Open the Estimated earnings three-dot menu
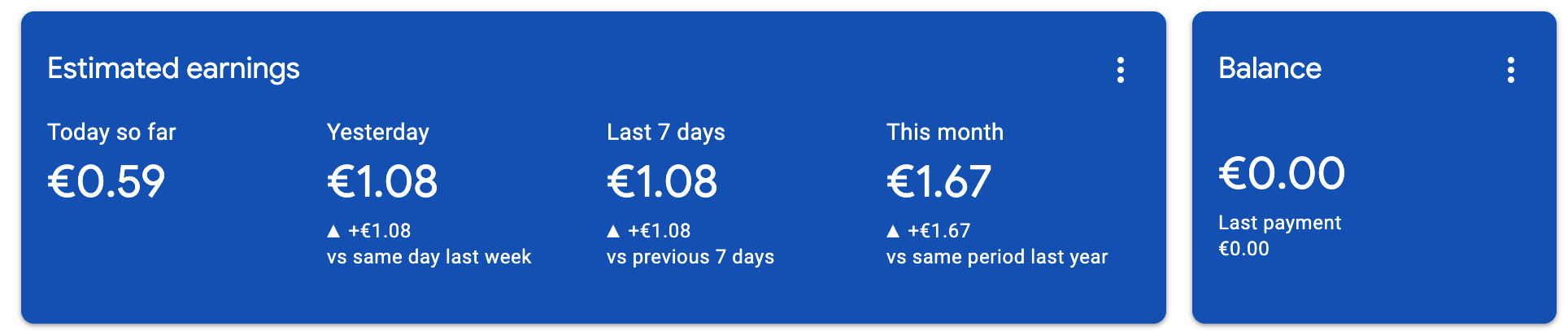Image resolution: width=1568 pixels, height=335 pixels. (1120, 70)
